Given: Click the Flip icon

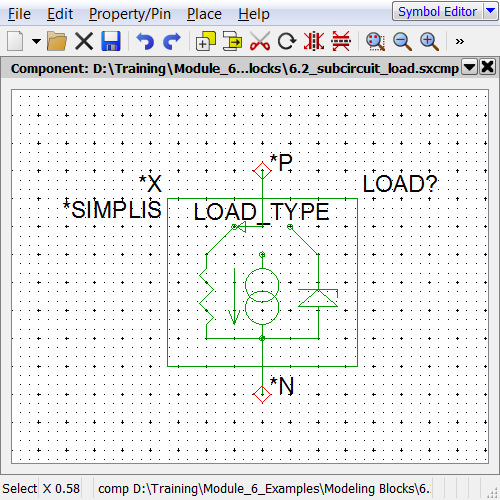Looking at the screenshot, I should click(x=341, y=41).
